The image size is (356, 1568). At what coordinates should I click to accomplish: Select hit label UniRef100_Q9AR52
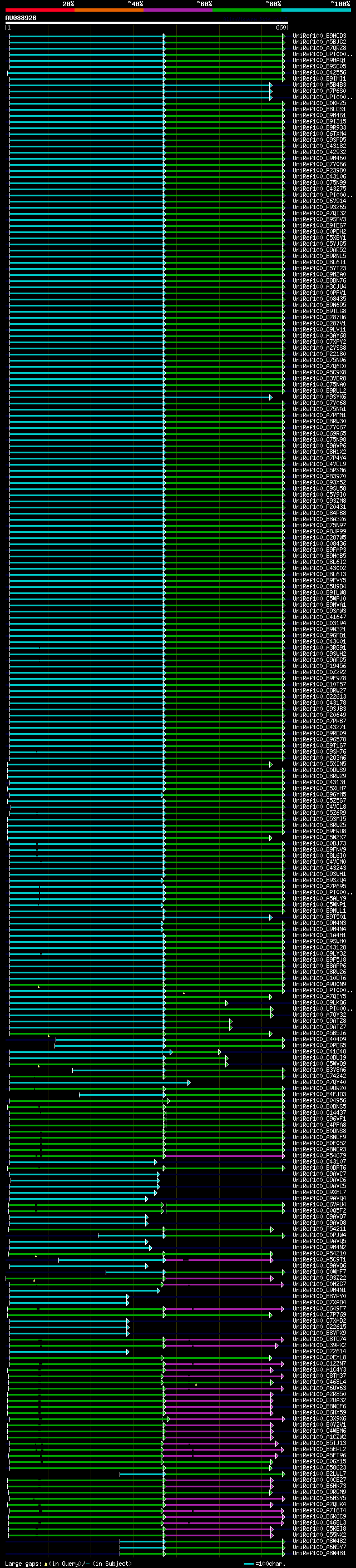point(319,250)
